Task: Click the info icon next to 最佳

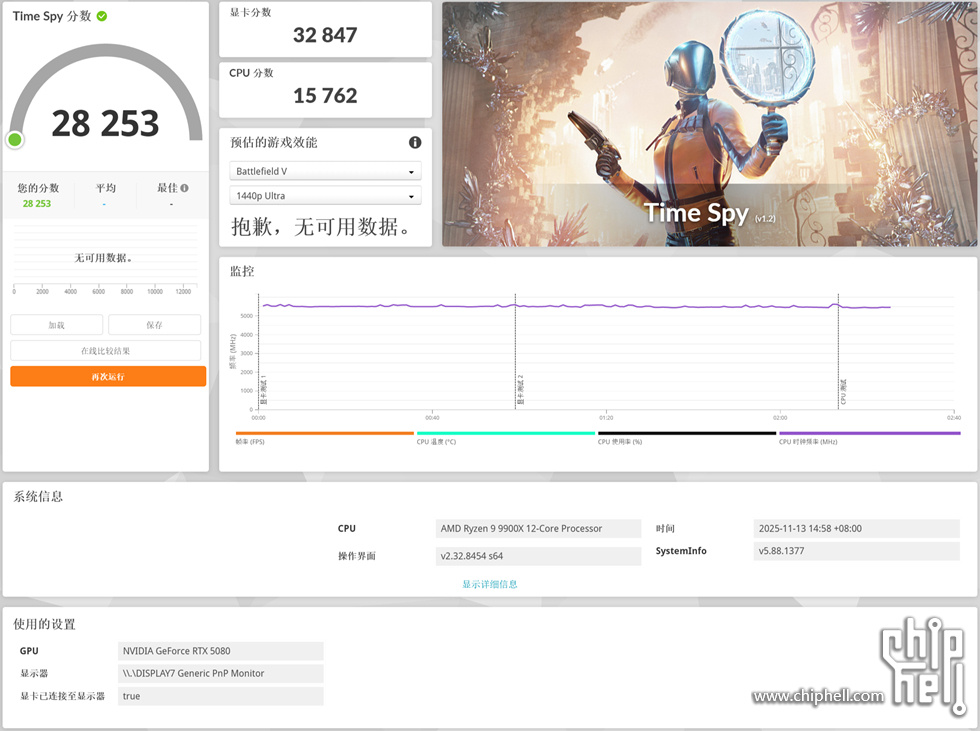Action: tap(184, 187)
